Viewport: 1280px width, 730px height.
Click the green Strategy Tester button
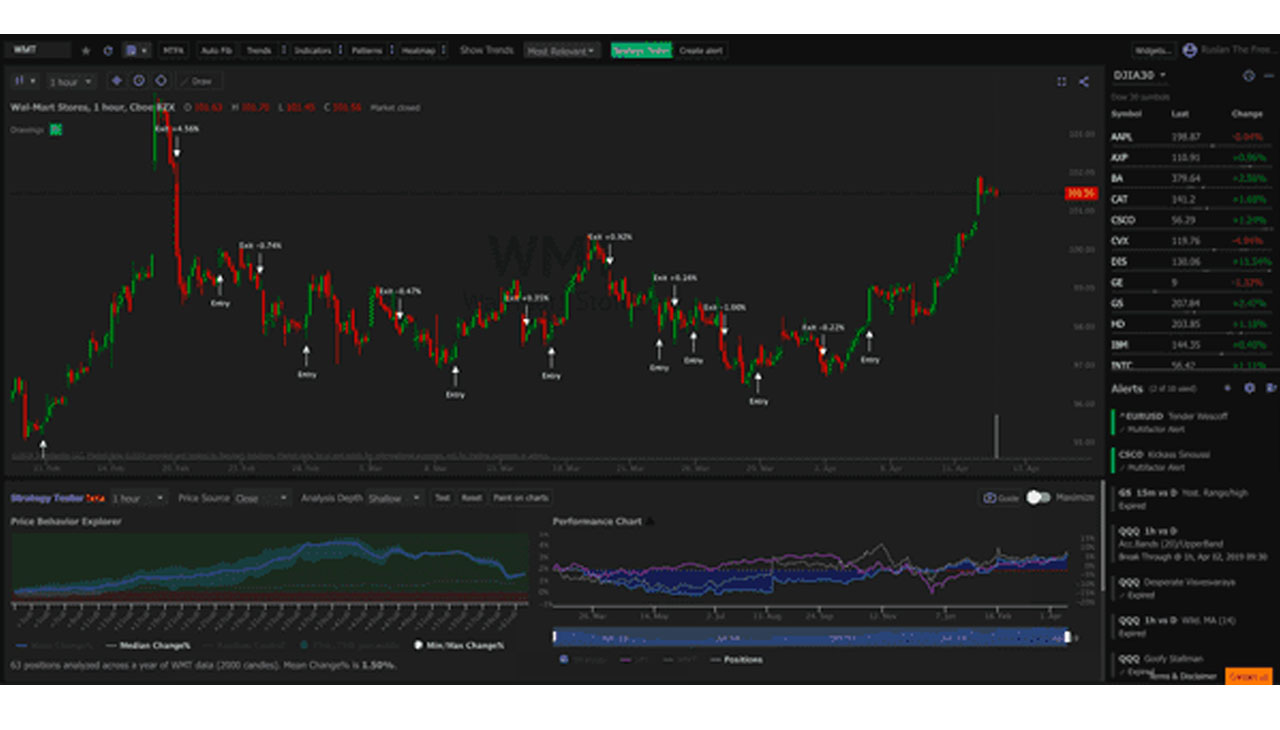tap(641, 50)
